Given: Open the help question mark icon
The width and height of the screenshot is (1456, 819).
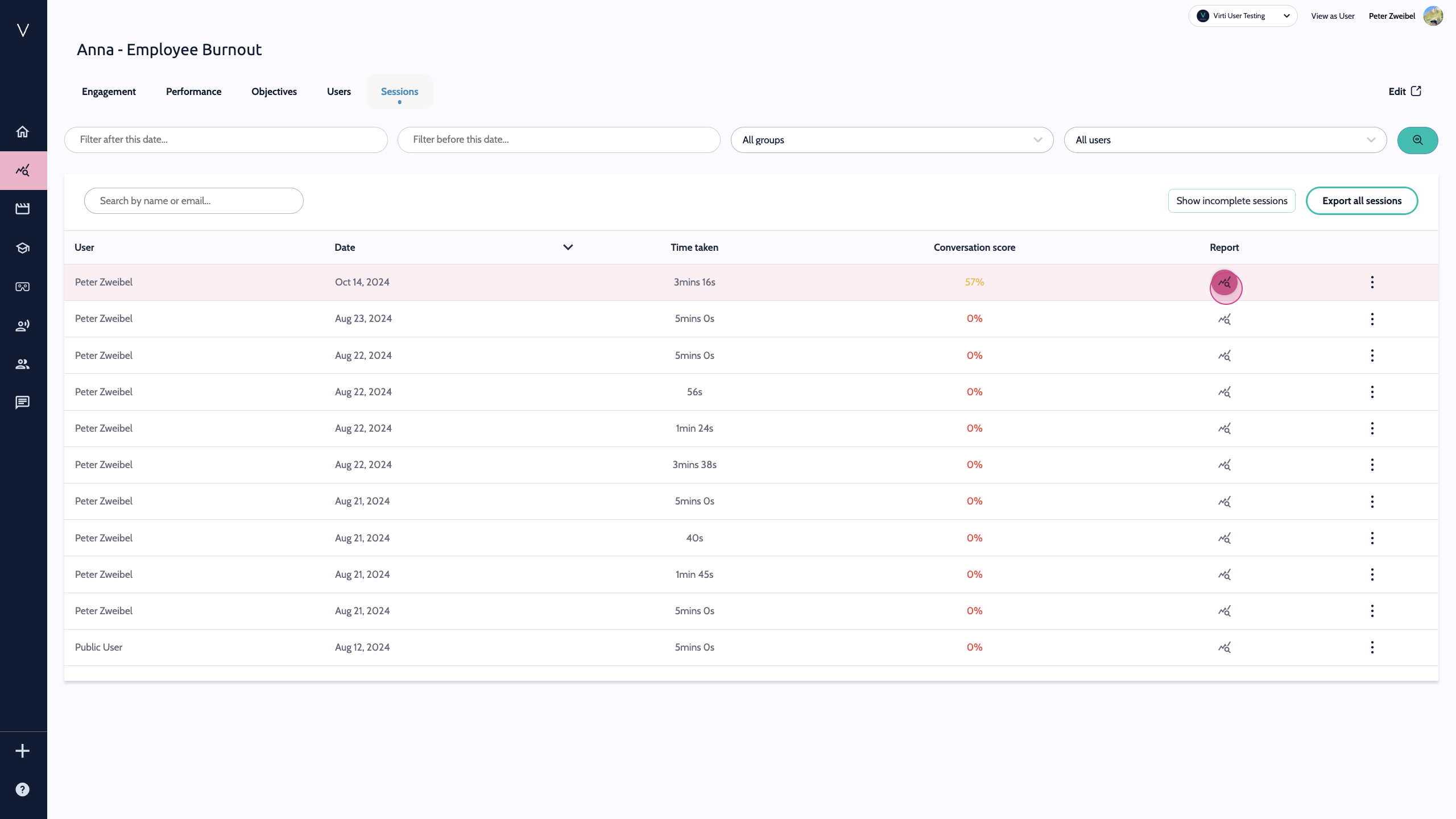Looking at the screenshot, I should 23,789.
